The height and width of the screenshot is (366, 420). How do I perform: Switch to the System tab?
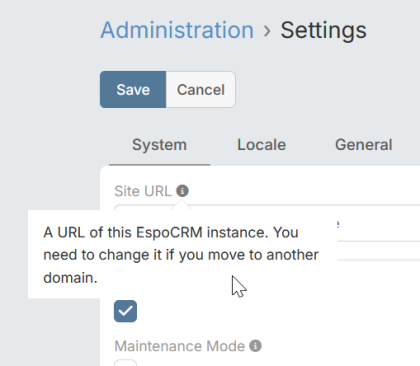[159, 145]
